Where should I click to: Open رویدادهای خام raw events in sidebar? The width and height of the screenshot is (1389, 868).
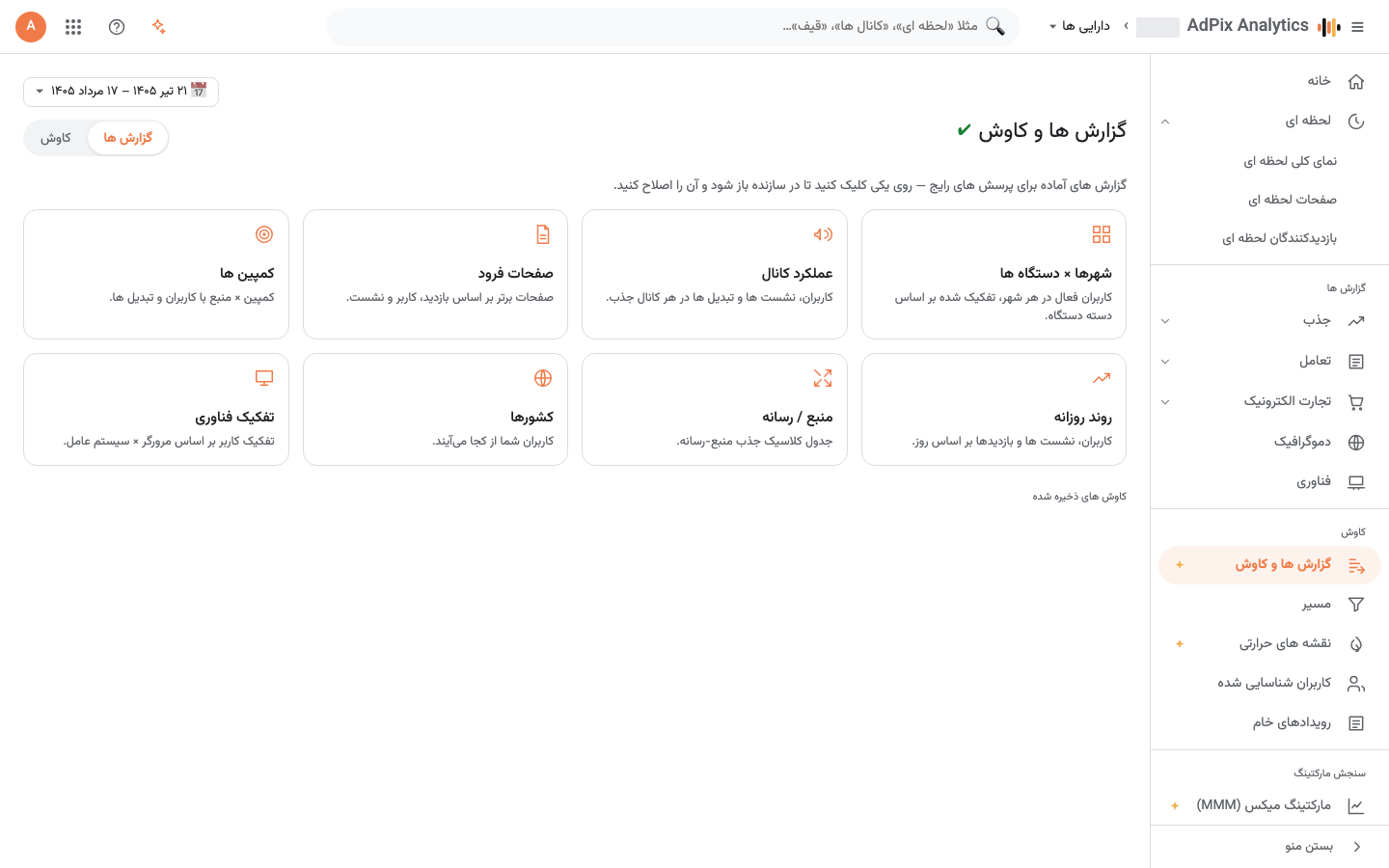click(1269, 722)
